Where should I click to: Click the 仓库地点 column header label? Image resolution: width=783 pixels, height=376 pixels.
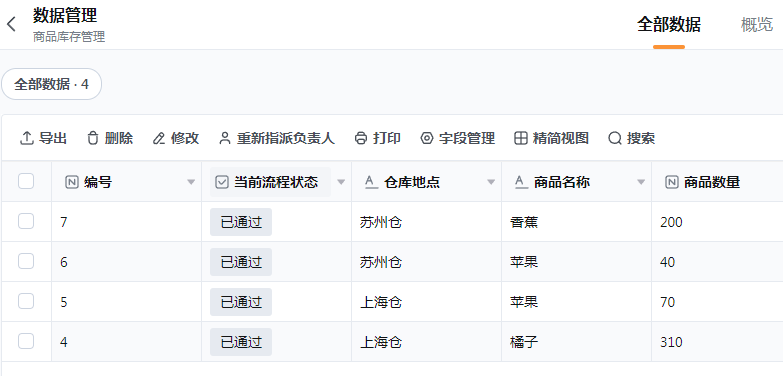tap(412, 182)
